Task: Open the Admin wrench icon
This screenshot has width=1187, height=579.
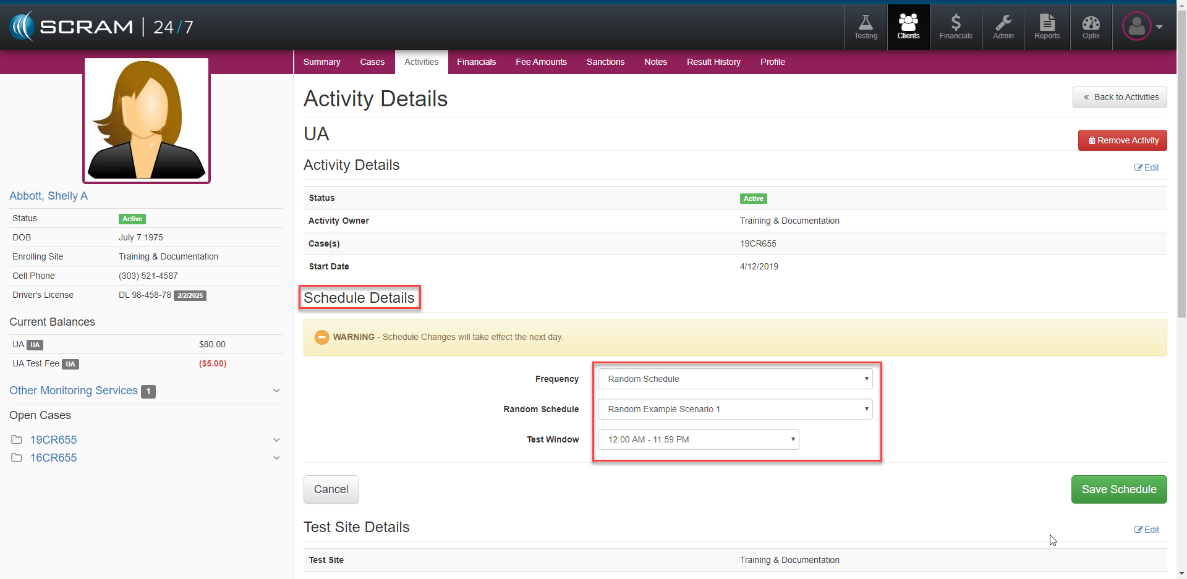Action: point(1002,26)
